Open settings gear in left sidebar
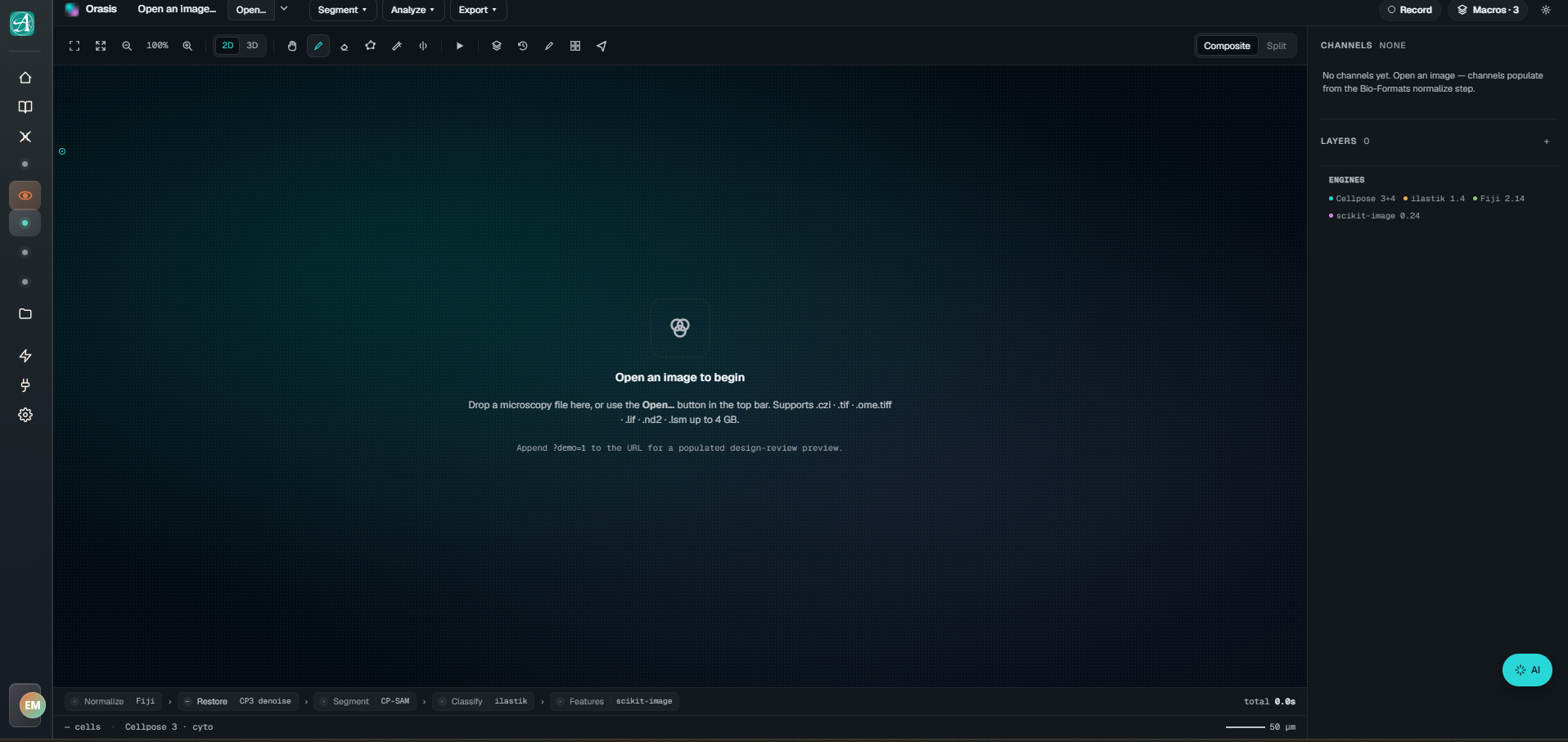The width and height of the screenshot is (1568, 742). click(25, 415)
